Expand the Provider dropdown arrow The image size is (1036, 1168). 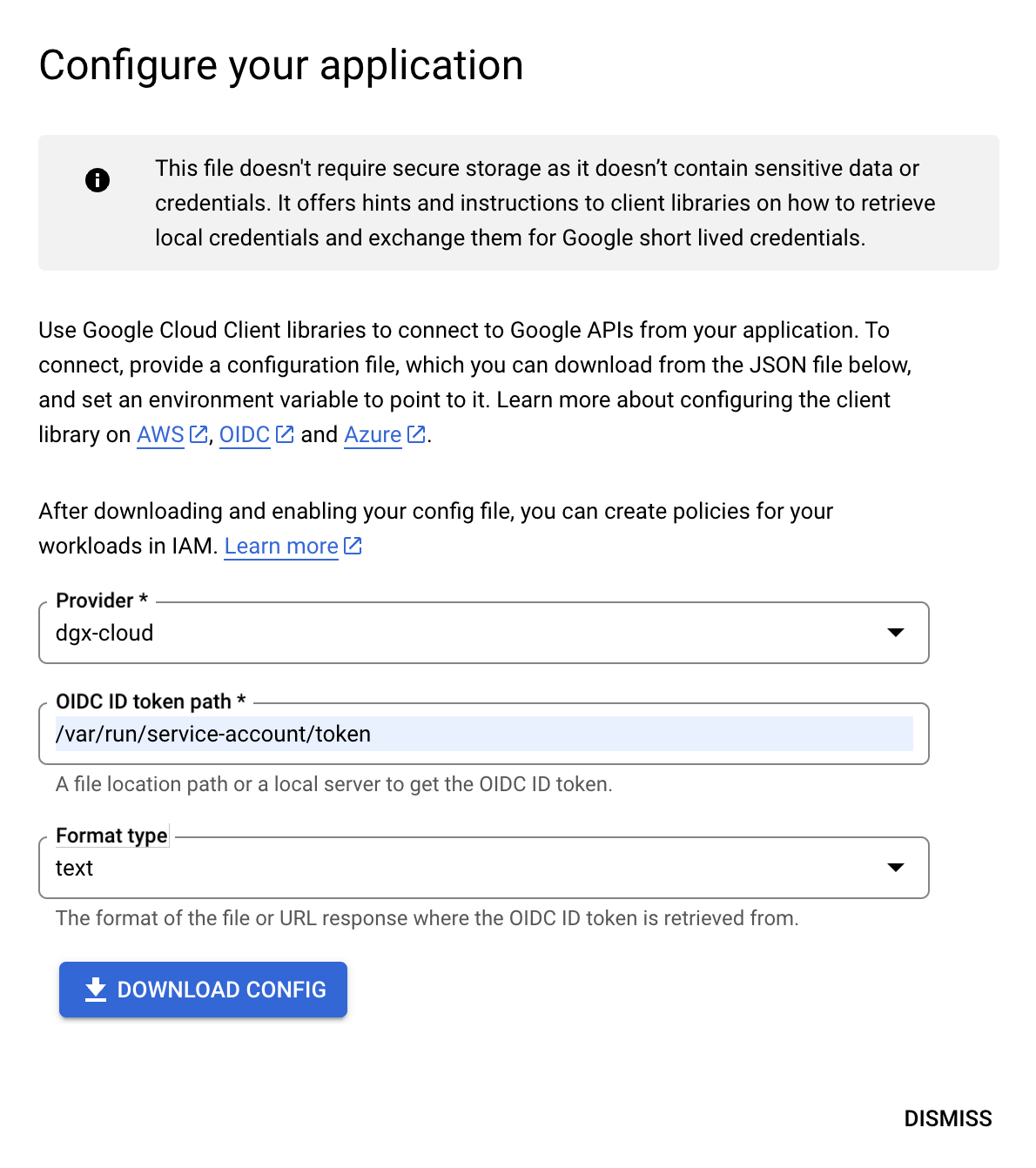pyautogui.click(x=895, y=633)
